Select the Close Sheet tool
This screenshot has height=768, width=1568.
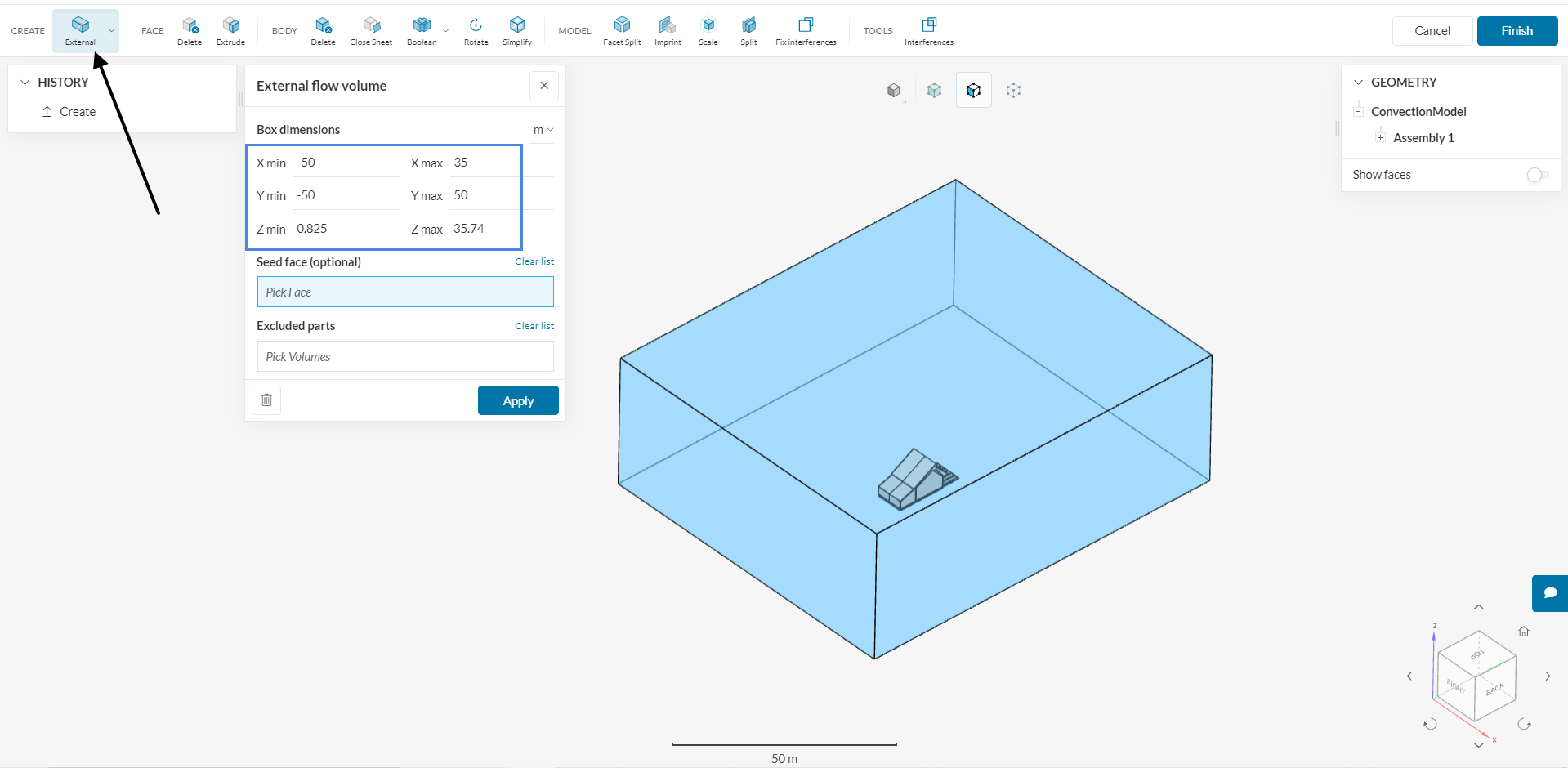(371, 31)
